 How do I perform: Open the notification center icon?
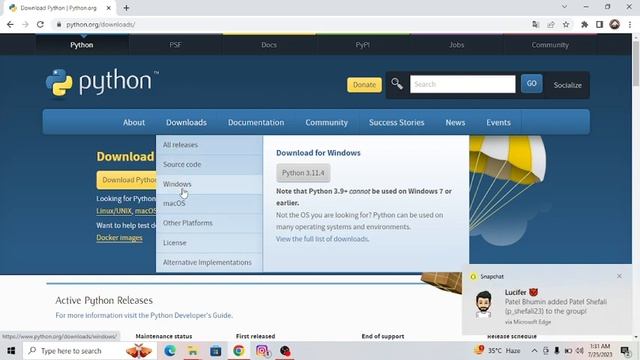tap(625, 351)
